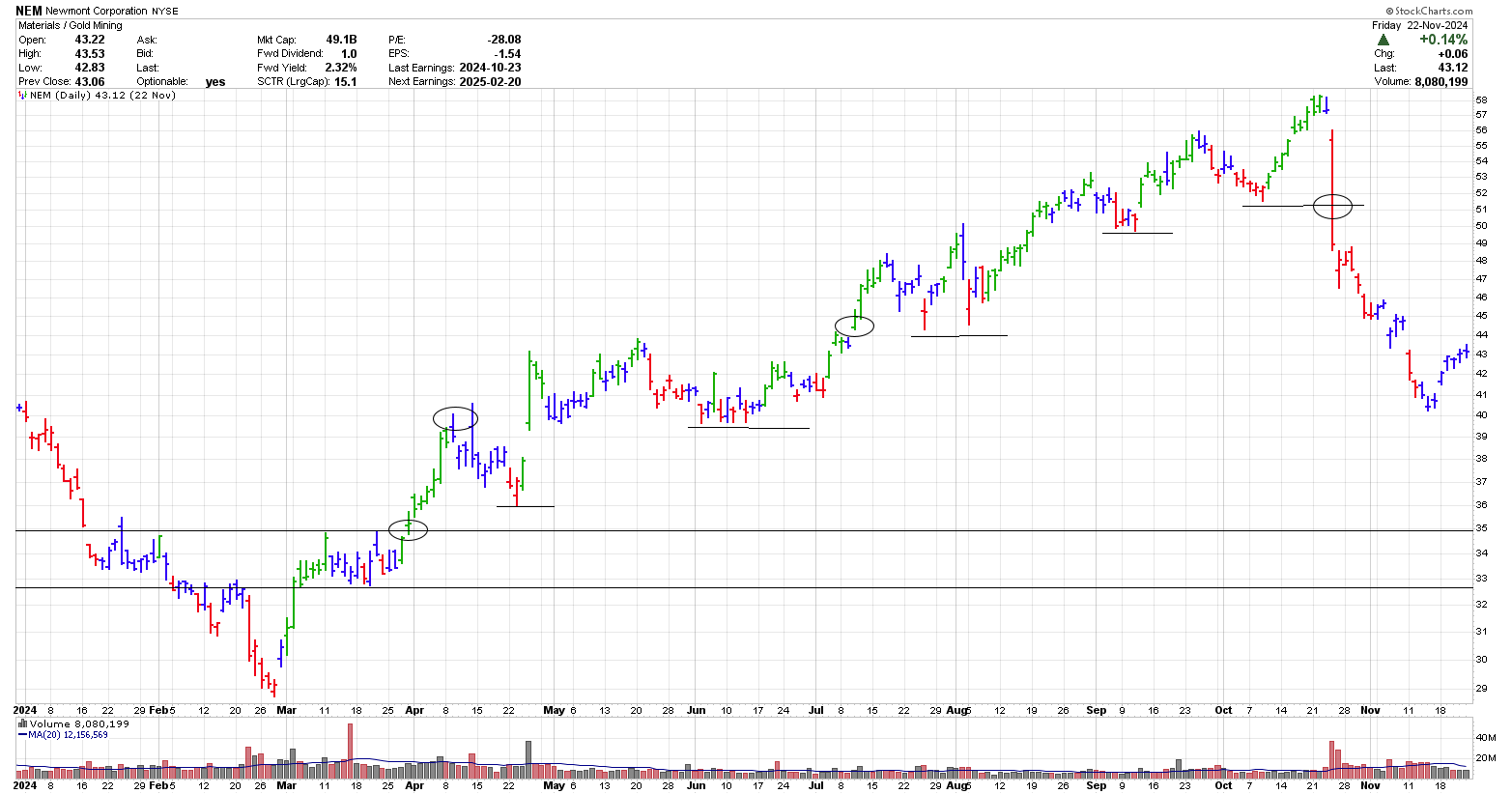
Task: Click the 50 label on the price axis
Action: coord(1481,226)
